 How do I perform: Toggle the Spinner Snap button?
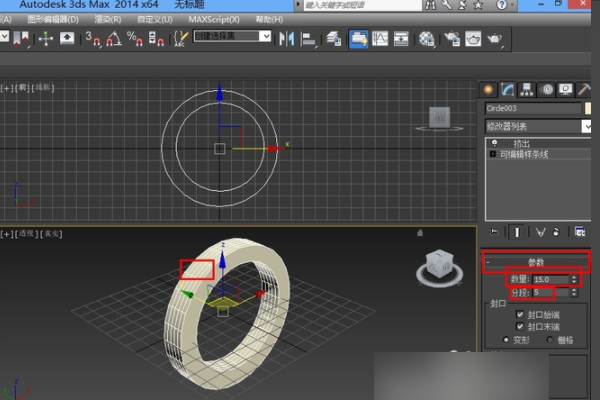[156, 39]
